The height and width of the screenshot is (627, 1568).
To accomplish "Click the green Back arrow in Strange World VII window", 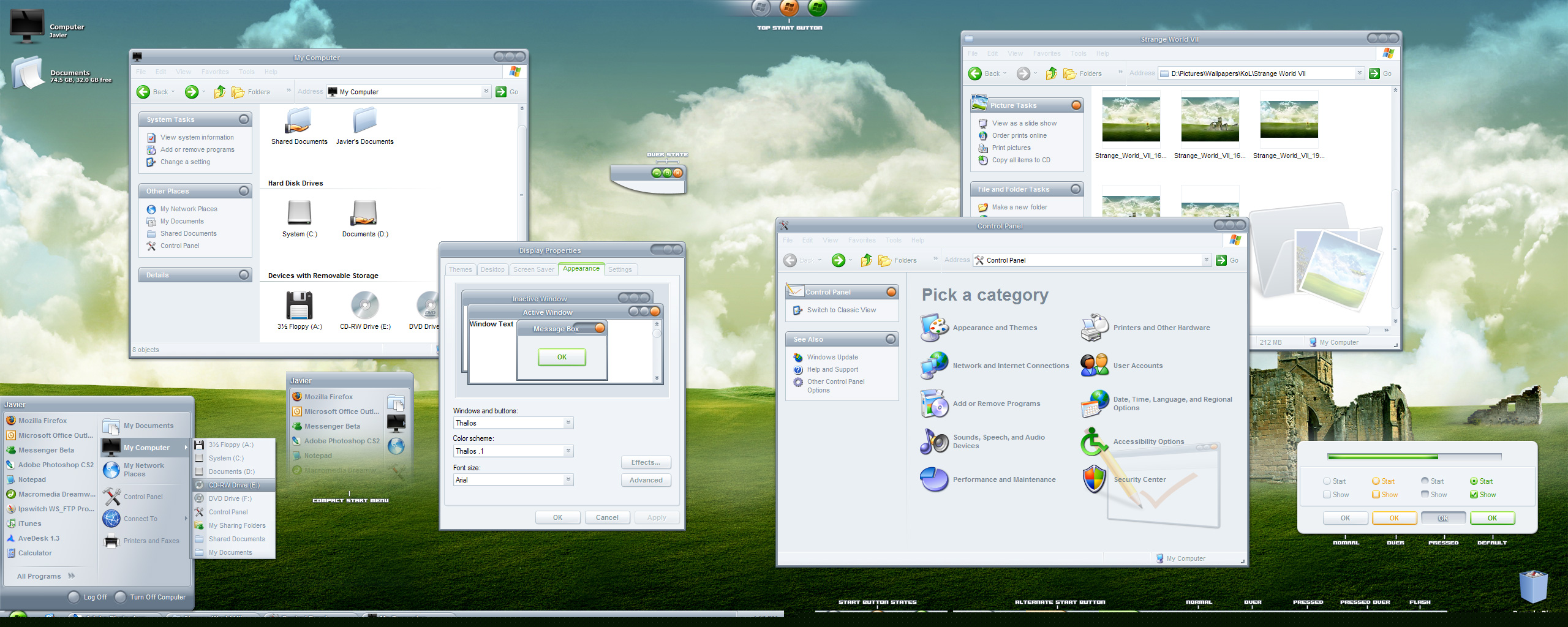I will tap(974, 73).
